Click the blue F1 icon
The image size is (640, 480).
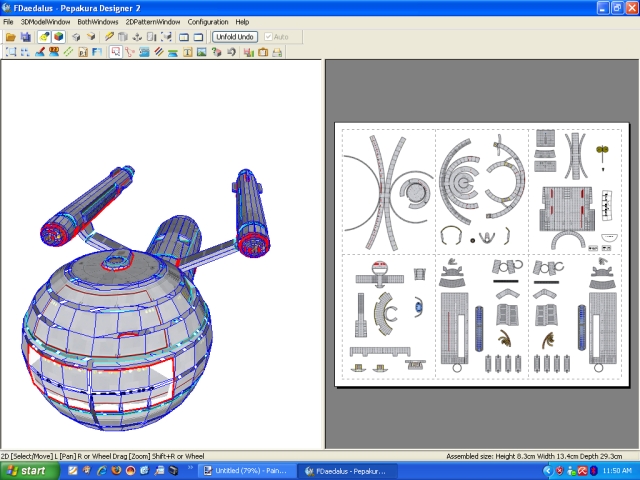coord(97,52)
